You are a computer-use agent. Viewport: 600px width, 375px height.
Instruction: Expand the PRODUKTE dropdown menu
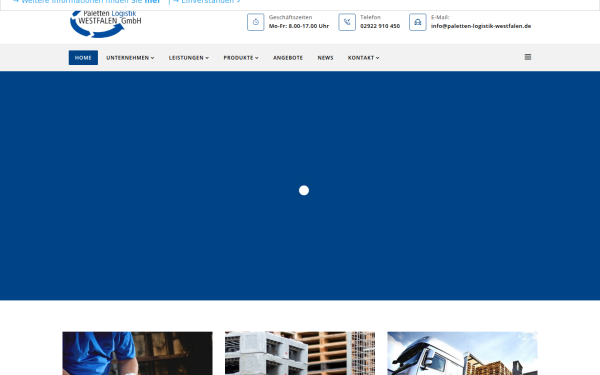pyautogui.click(x=241, y=58)
